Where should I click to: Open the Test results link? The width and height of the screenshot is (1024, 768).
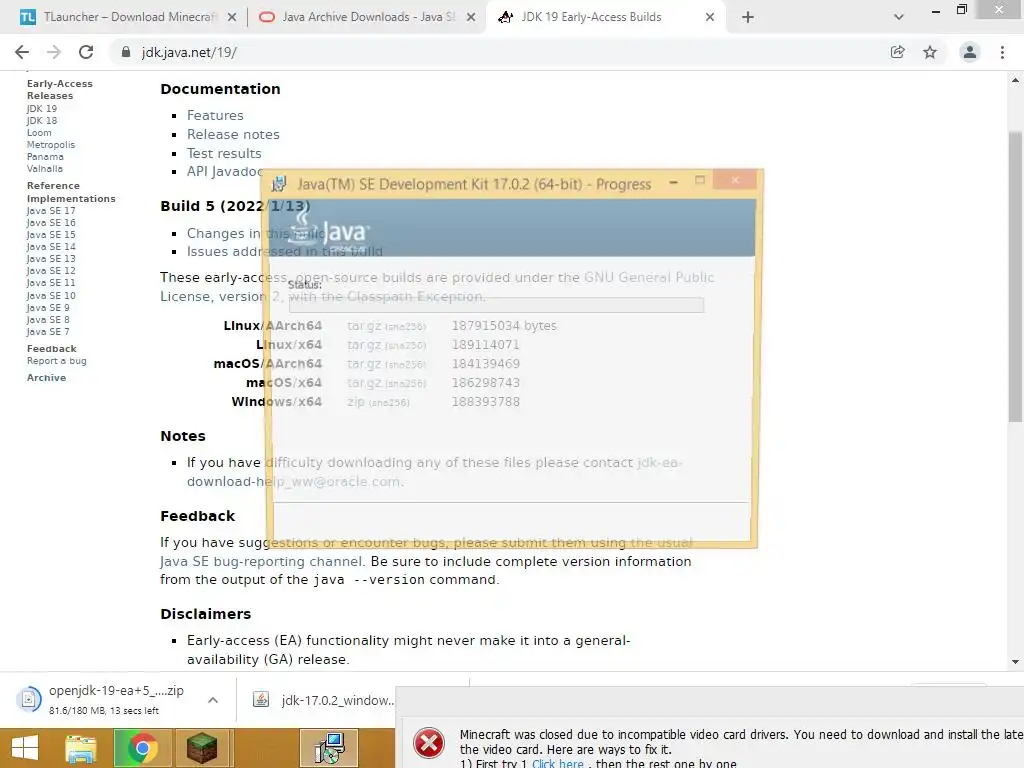pos(224,153)
